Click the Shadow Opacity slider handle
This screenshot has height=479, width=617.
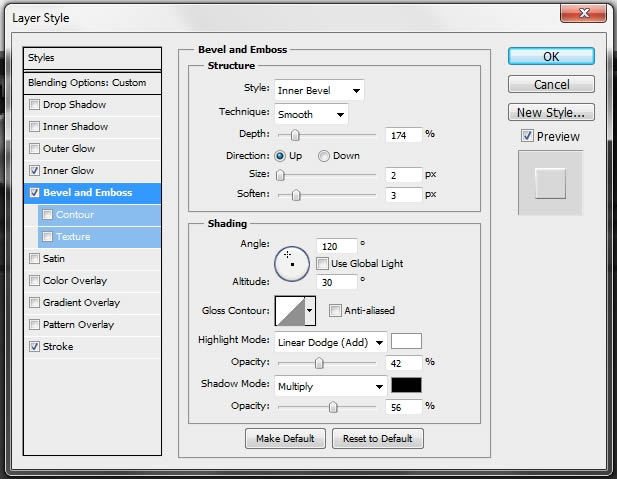tap(333, 407)
